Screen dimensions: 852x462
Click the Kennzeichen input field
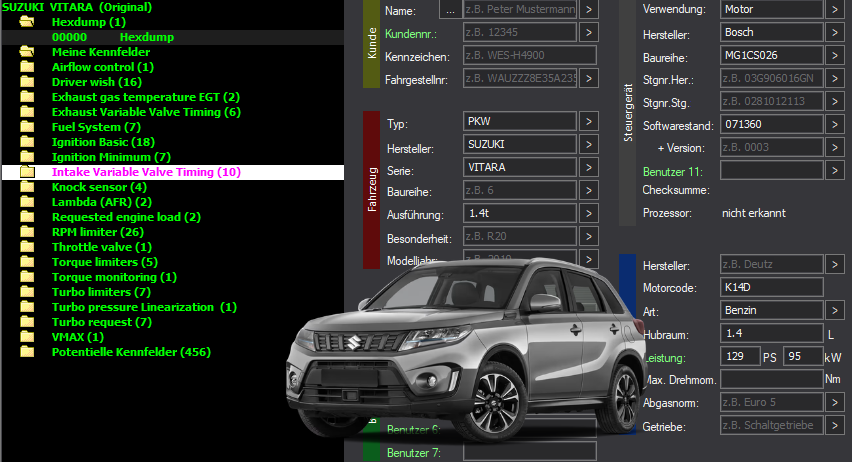pos(530,55)
